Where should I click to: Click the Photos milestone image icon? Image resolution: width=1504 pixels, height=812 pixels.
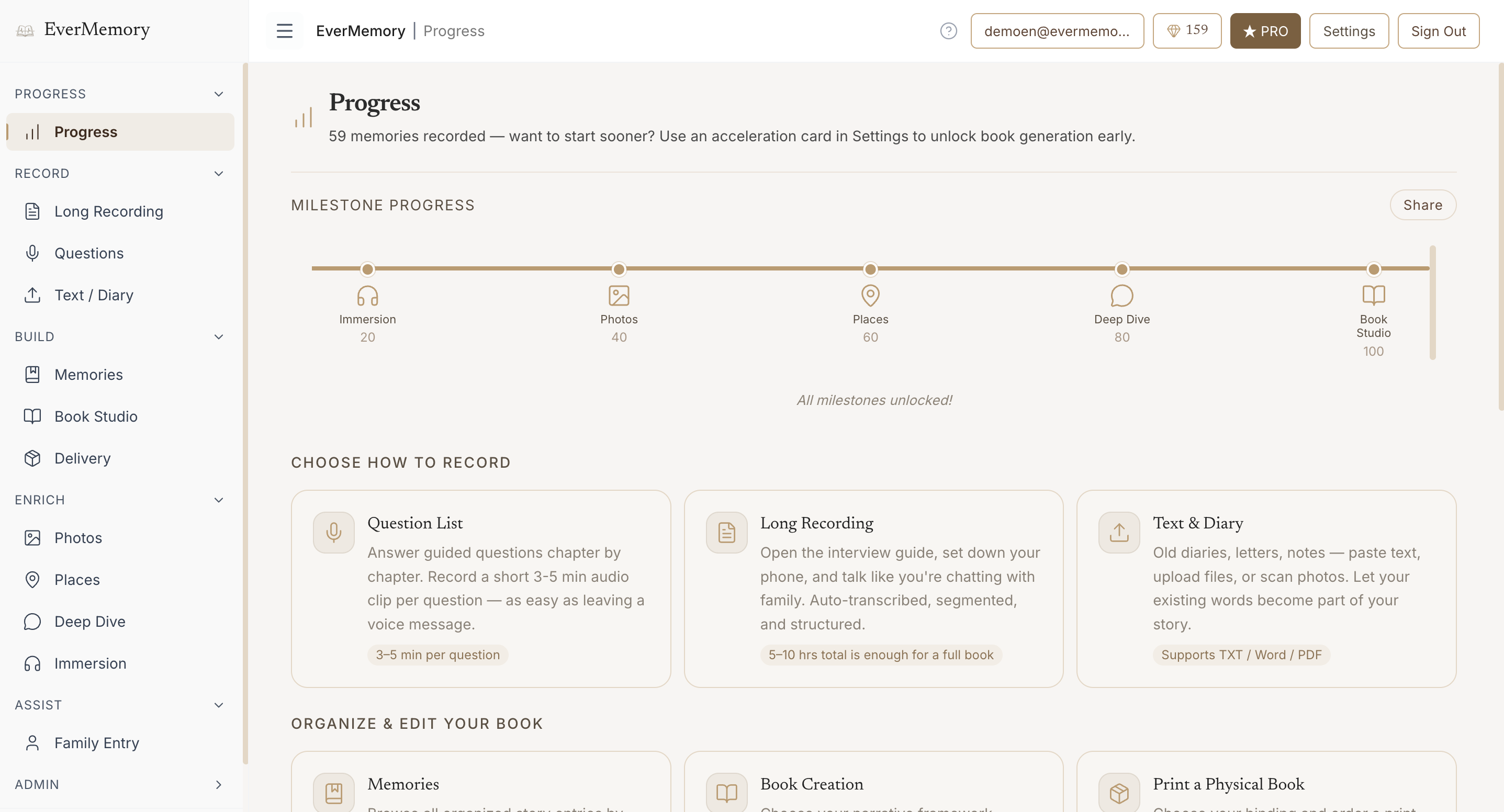[x=619, y=296]
